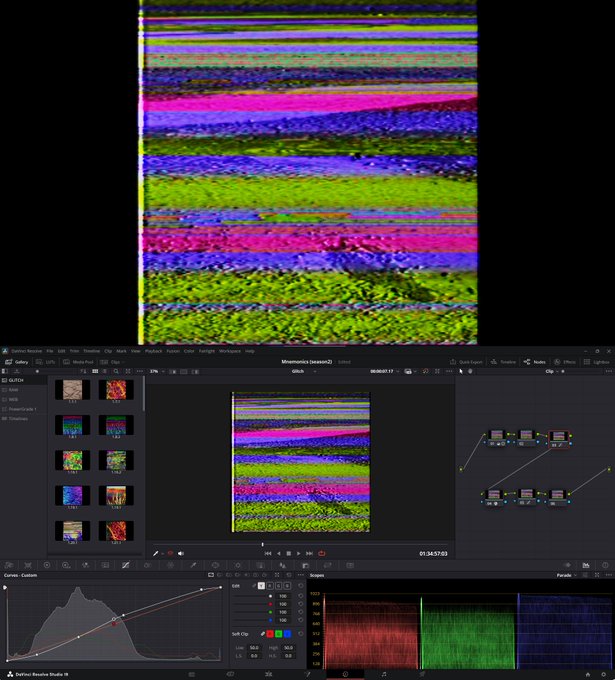Open the Workspace menu
This screenshot has width=615, height=680.
tap(230, 351)
